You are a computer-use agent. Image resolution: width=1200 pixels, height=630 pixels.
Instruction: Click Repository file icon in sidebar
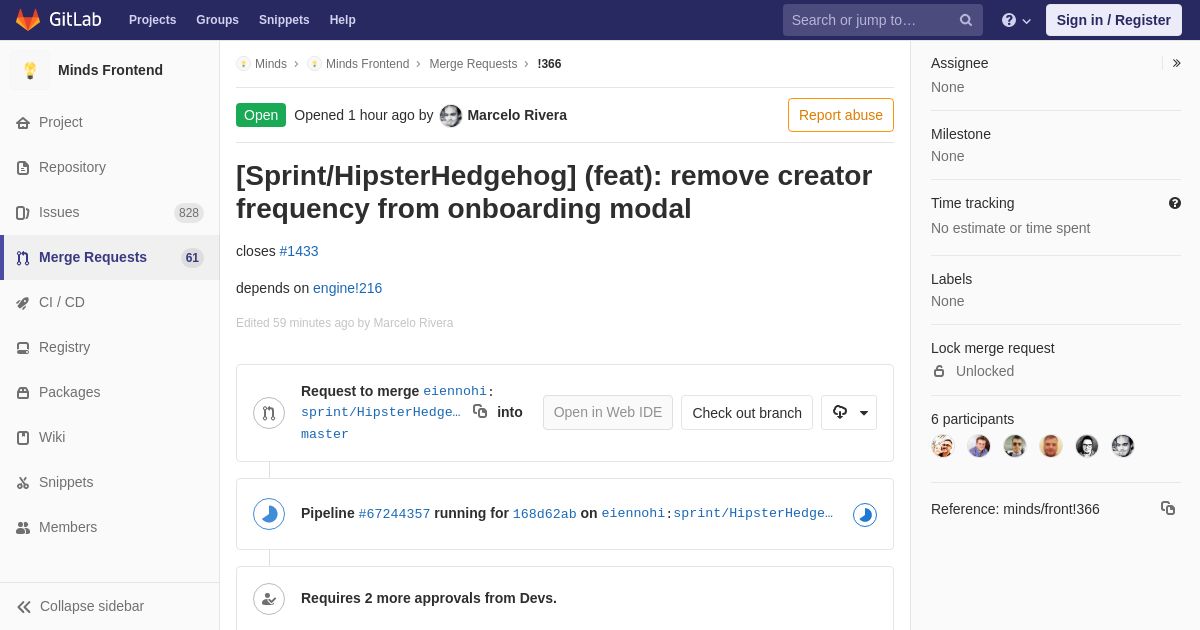(23, 168)
